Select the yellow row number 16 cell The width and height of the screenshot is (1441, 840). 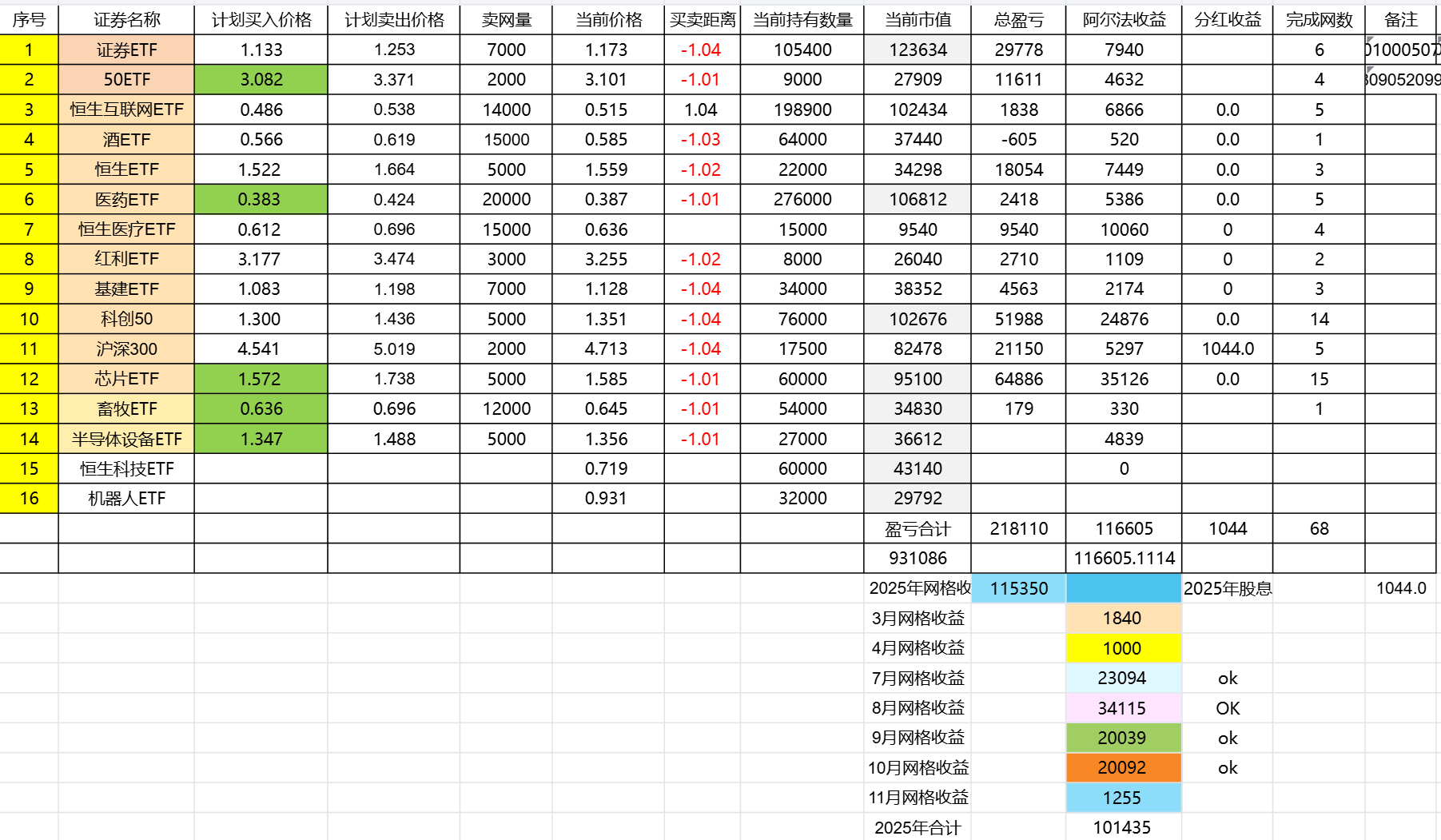point(29,498)
